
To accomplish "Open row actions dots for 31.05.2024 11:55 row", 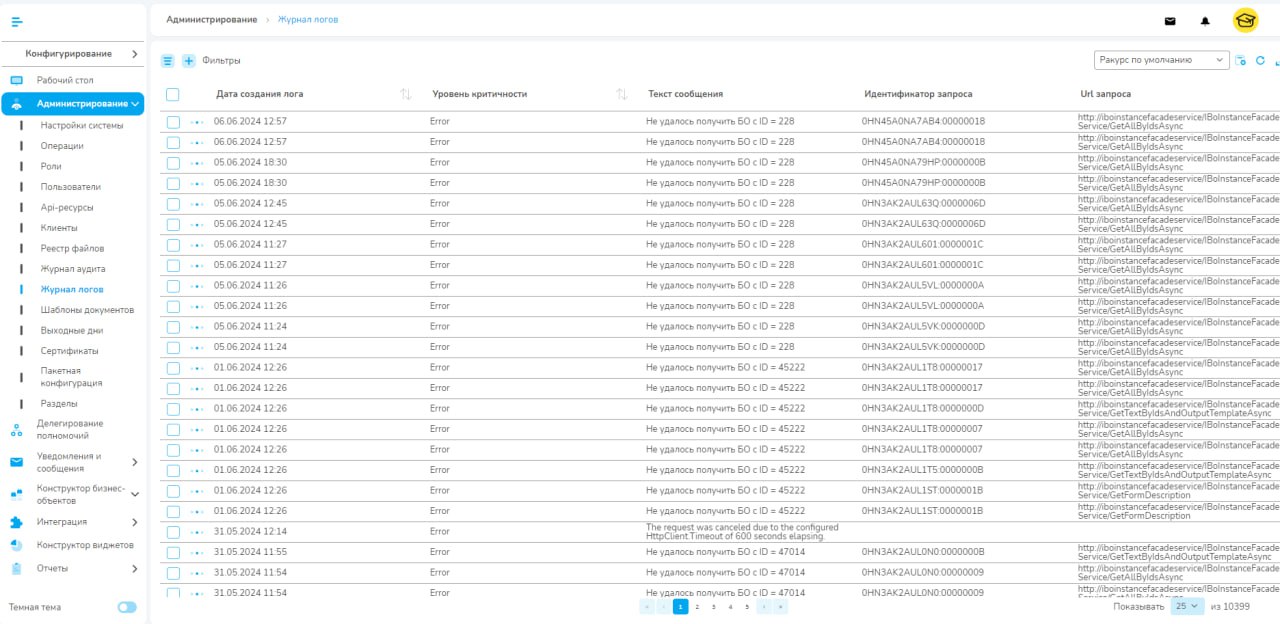I will coord(197,552).
